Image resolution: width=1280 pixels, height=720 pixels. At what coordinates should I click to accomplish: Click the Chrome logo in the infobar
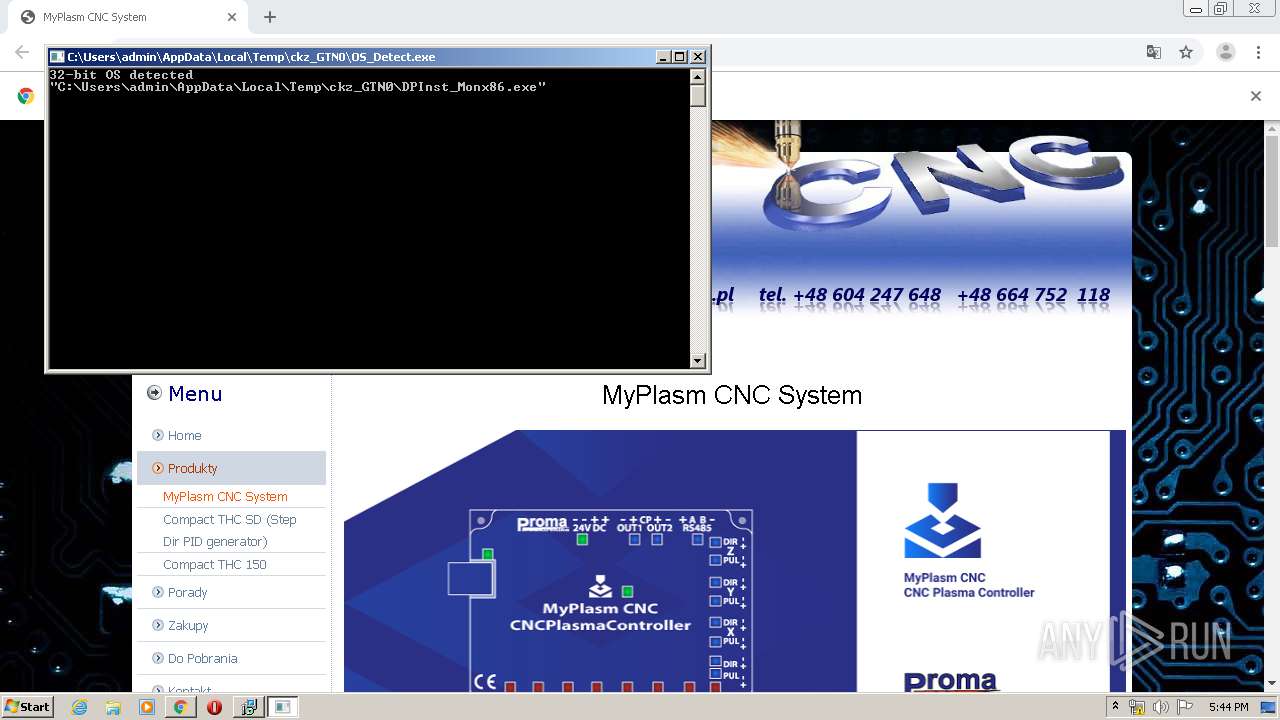coord(26,96)
